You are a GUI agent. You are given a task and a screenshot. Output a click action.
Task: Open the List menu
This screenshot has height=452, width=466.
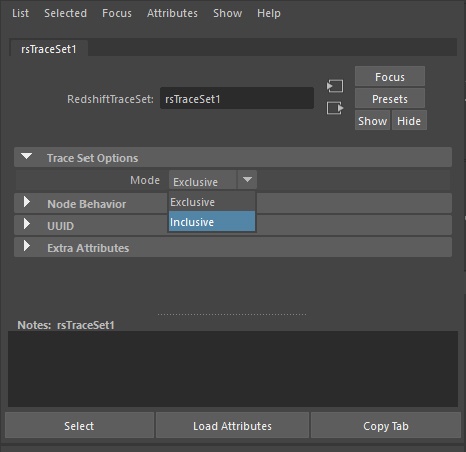pyautogui.click(x=20, y=13)
